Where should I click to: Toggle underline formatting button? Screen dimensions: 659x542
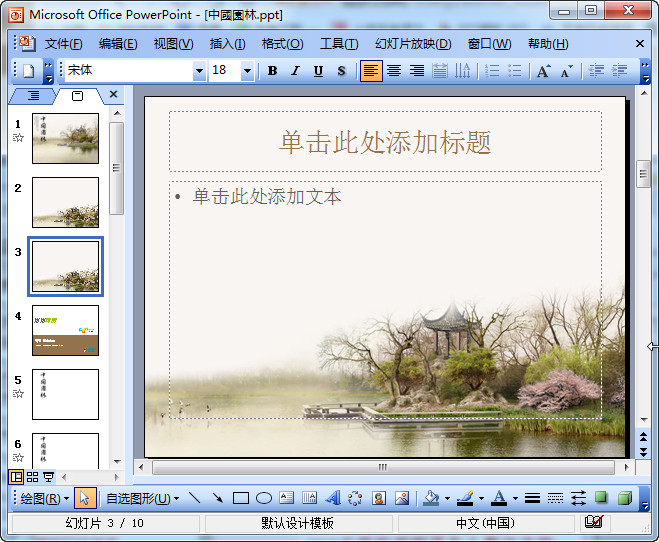[318, 71]
